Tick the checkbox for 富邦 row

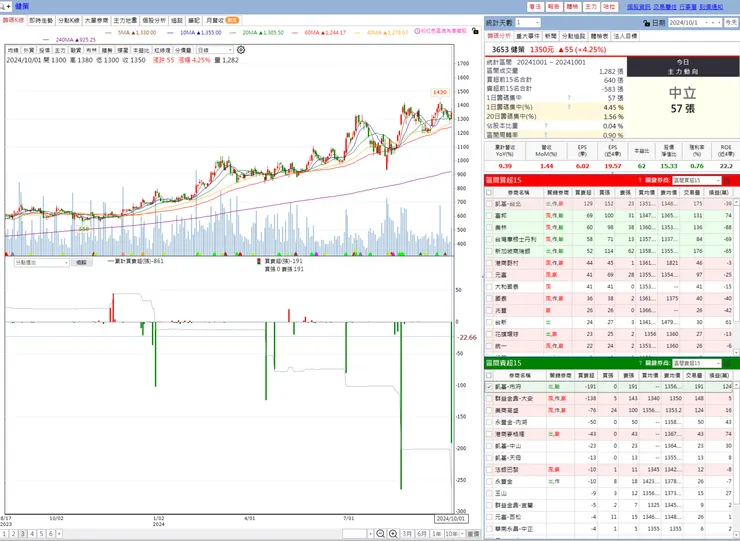(489, 216)
